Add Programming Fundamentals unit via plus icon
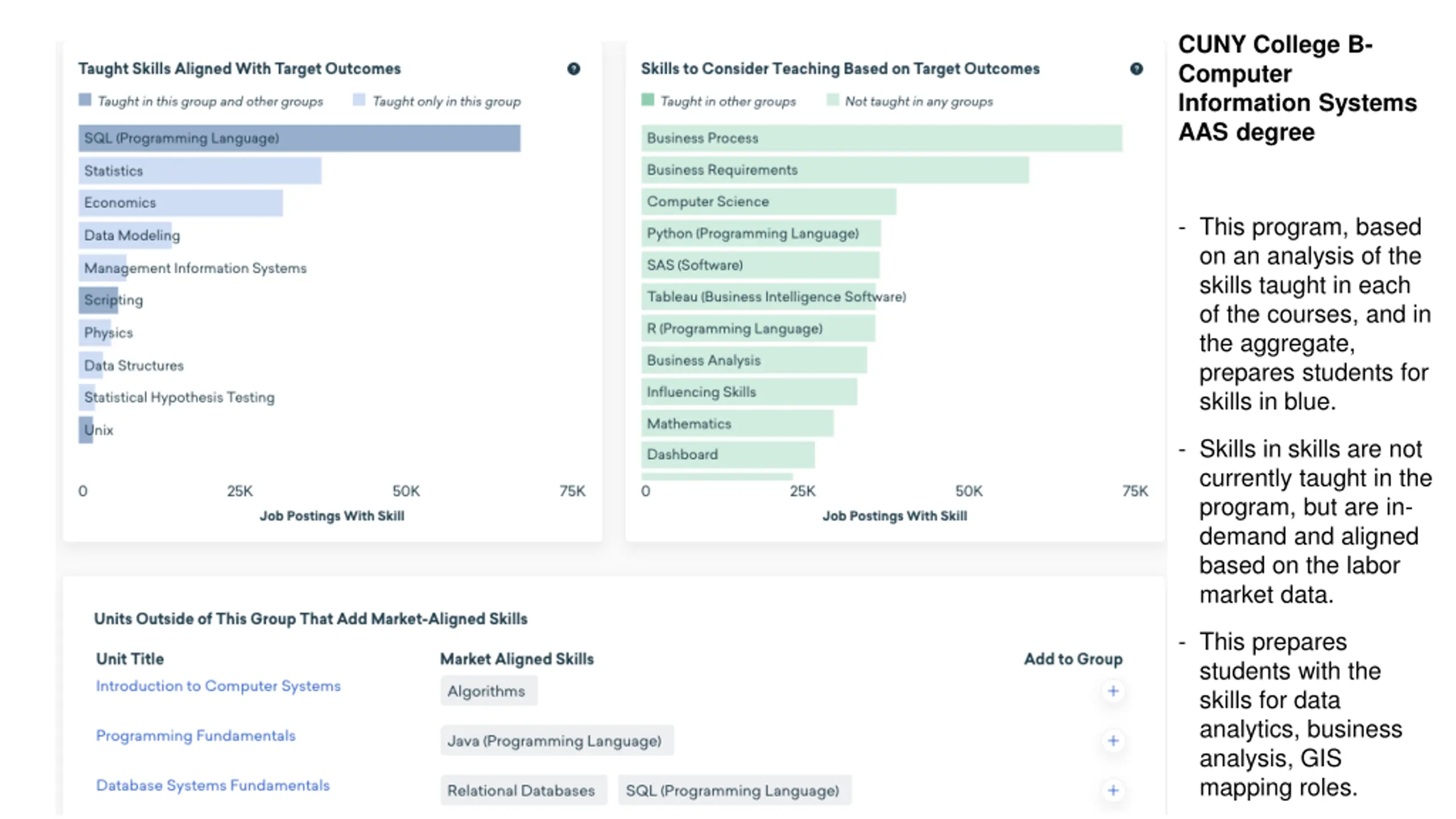 [x=1112, y=741]
